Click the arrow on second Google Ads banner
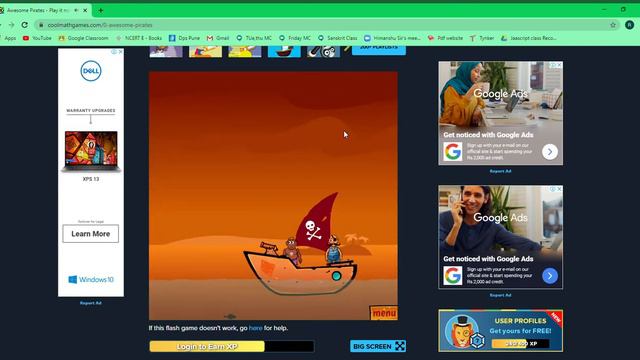This screenshot has width=640, height=360. click(550, 276)
